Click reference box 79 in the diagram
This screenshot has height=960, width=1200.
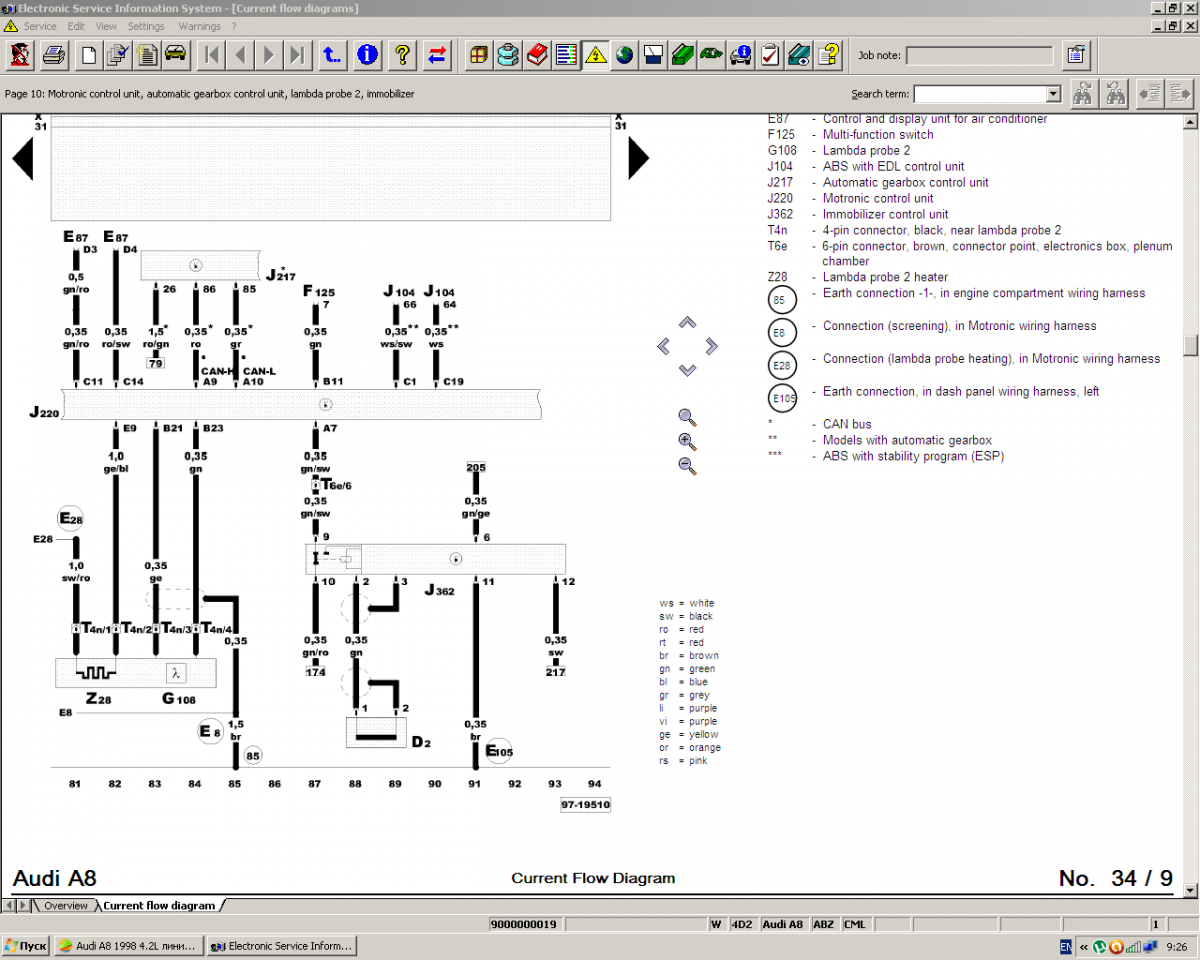point(155,363)
